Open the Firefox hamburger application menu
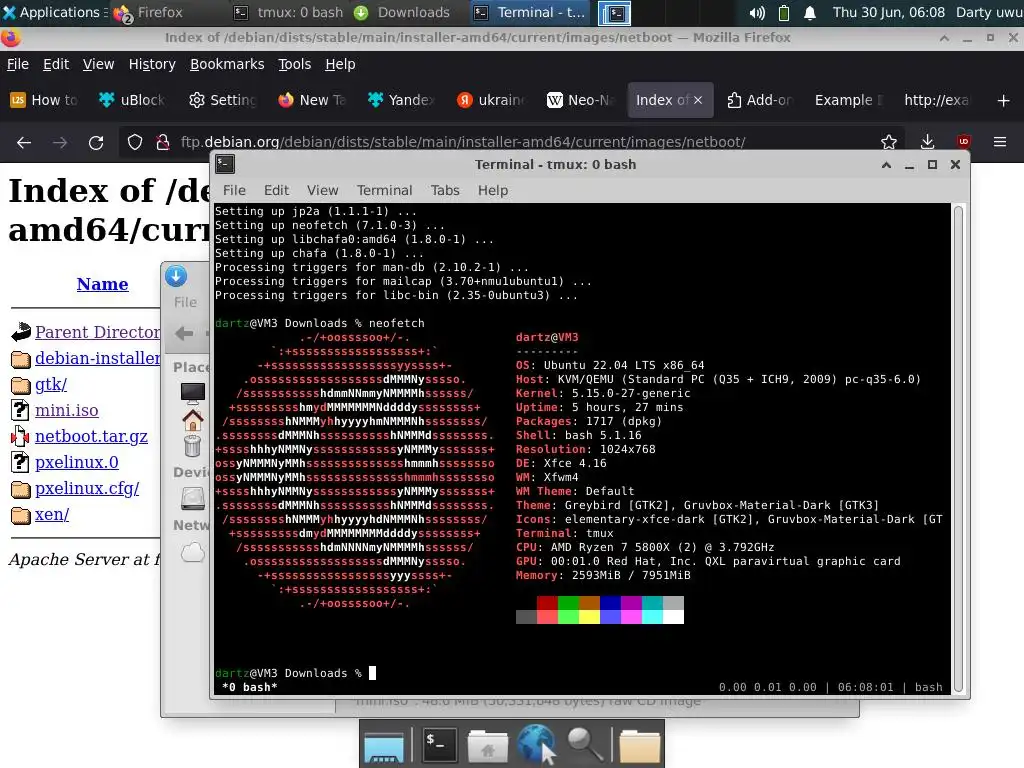The image size is (1024, 768). 999,142
